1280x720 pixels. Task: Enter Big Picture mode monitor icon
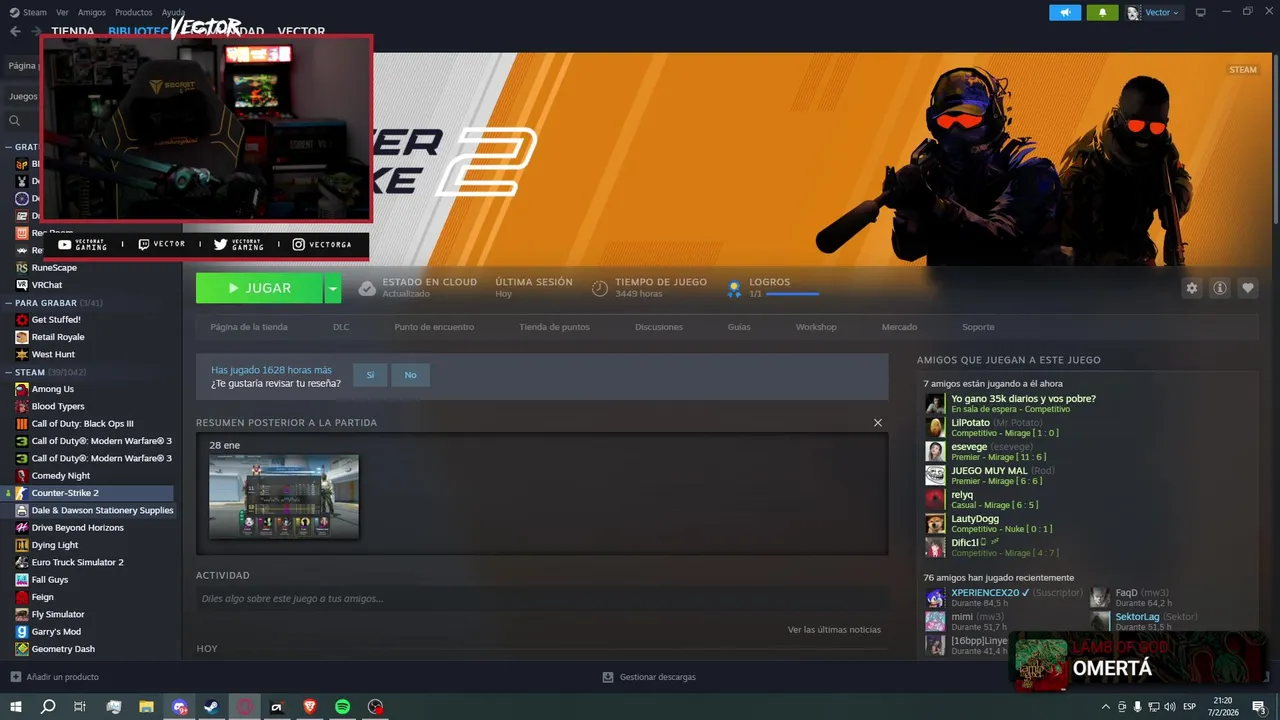tap(1200, 12)
